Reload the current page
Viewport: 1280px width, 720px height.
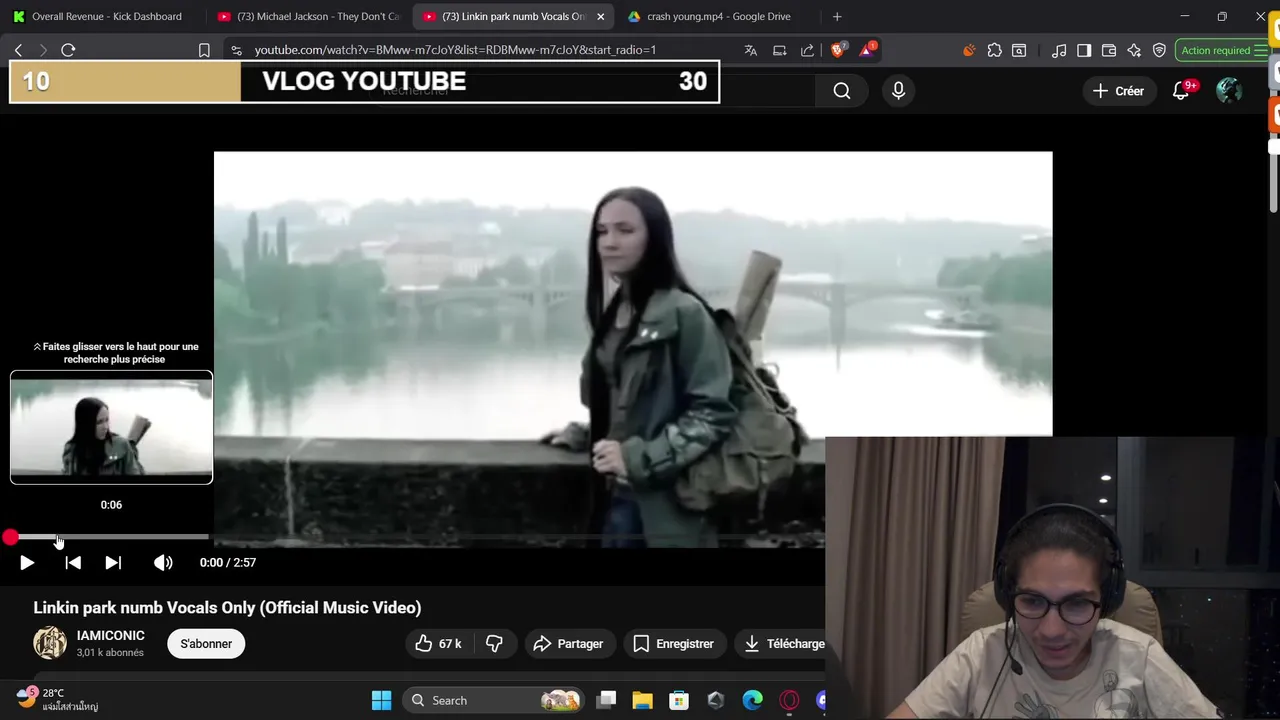(68, 50)
